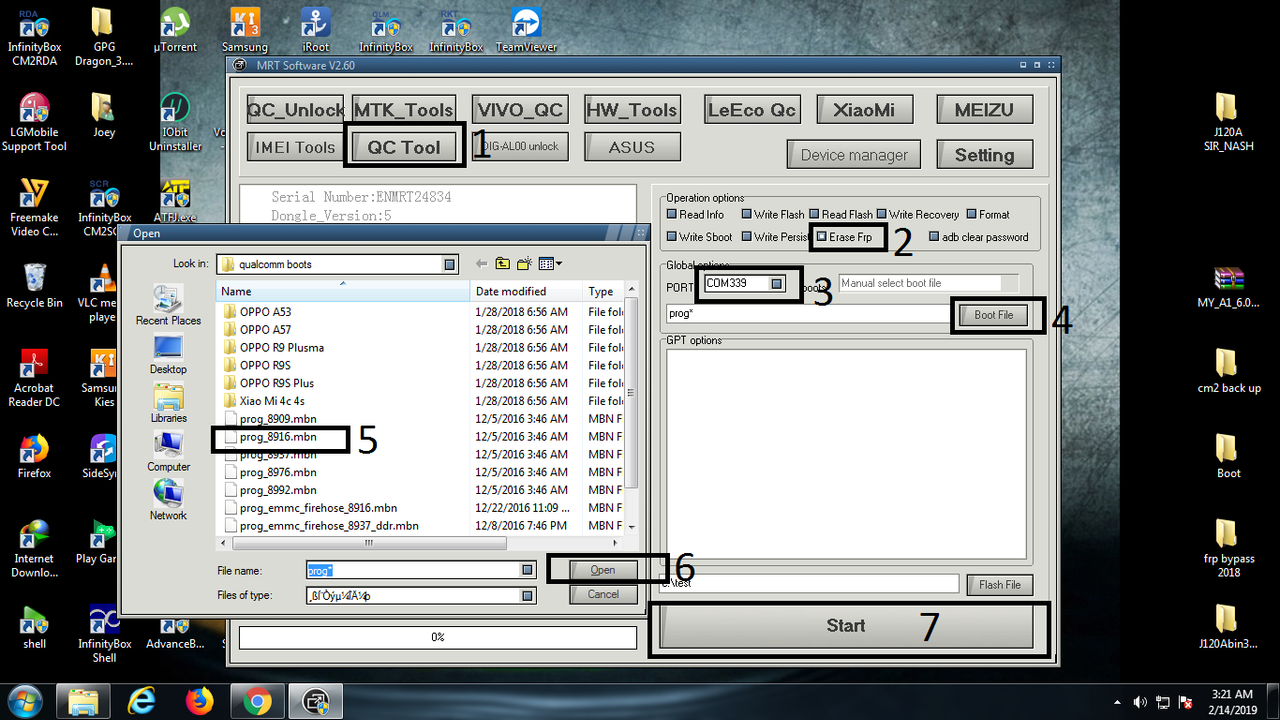The width and height of the screenshot is (1280, 720).
Task: Open the HW_Tools tab
Action: click(x=632, y=109)
